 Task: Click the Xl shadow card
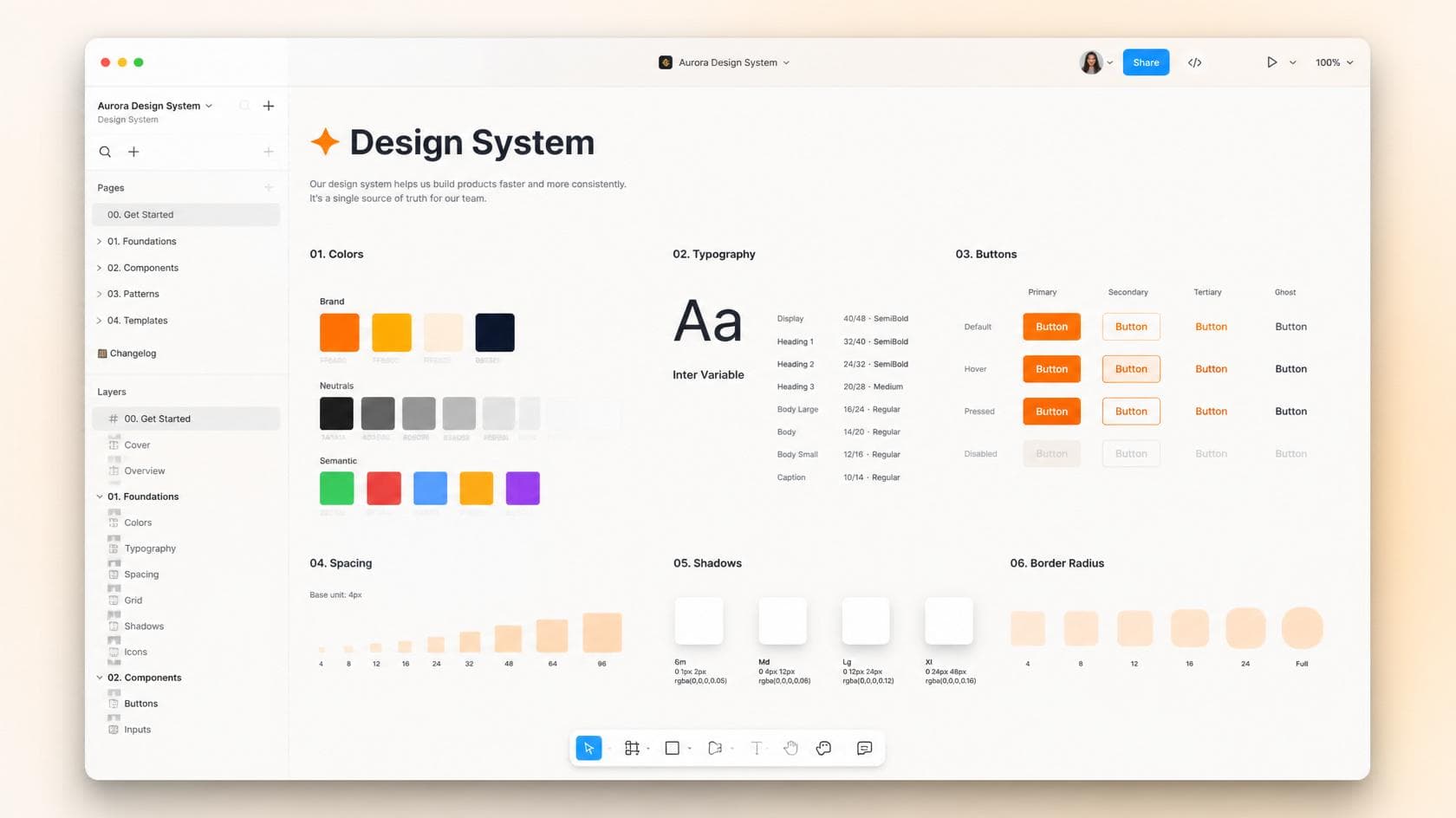click(949, 620)
